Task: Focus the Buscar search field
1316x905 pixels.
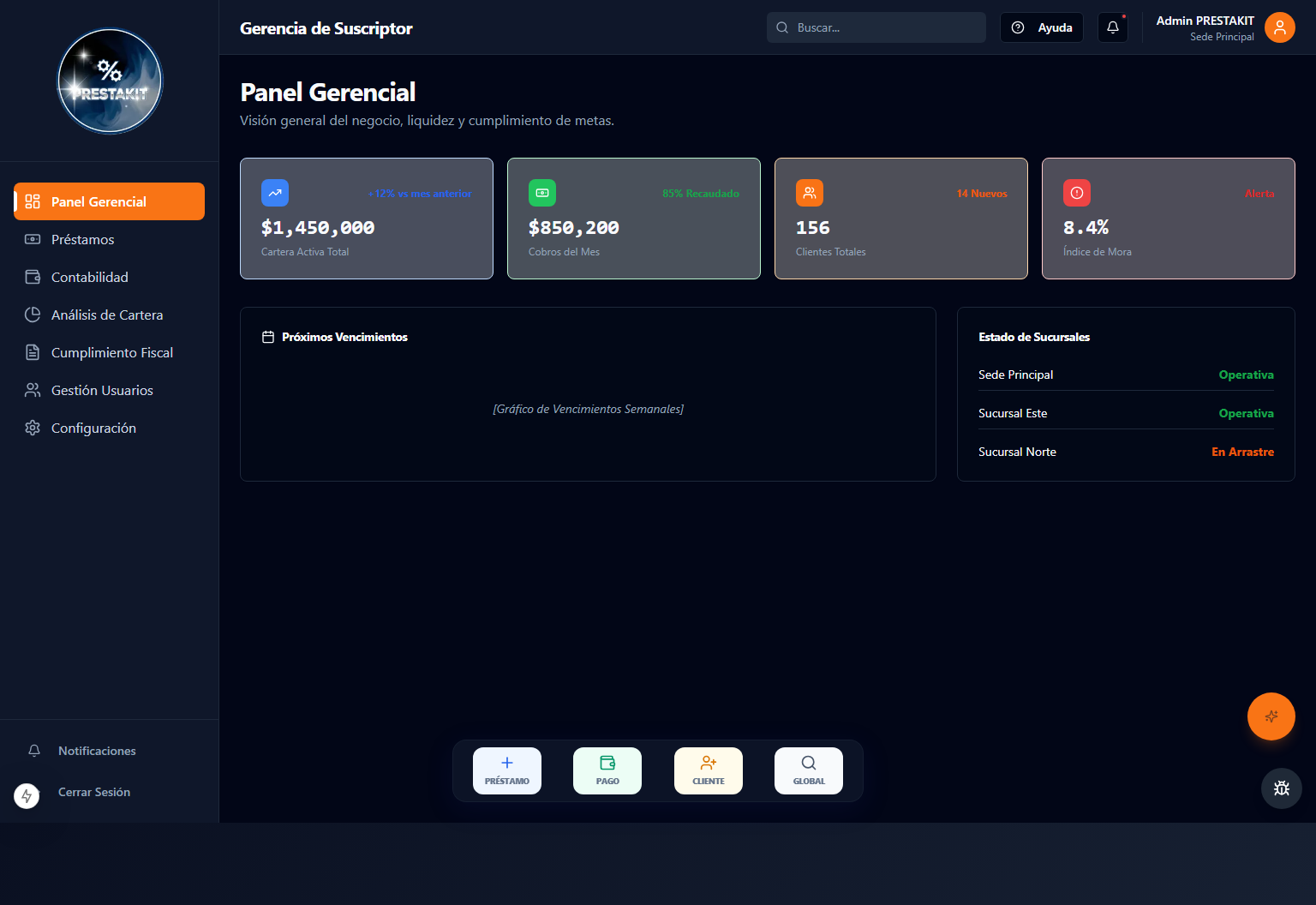Action: point(876,27)
